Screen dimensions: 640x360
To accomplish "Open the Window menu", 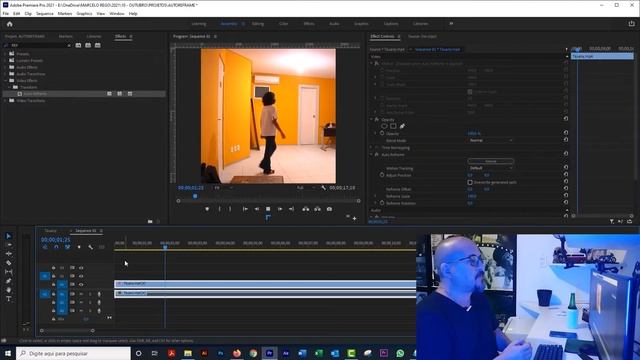I will [x=117, y=13].
